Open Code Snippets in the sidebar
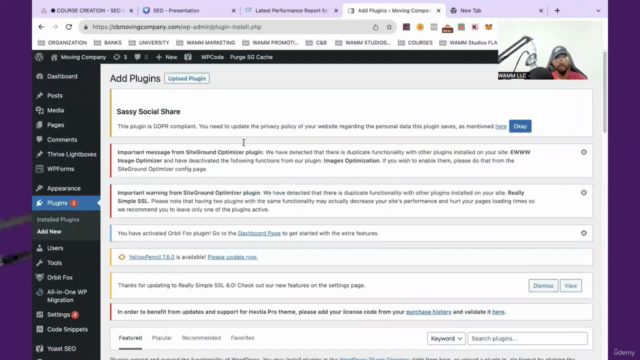 pos(66,329)
